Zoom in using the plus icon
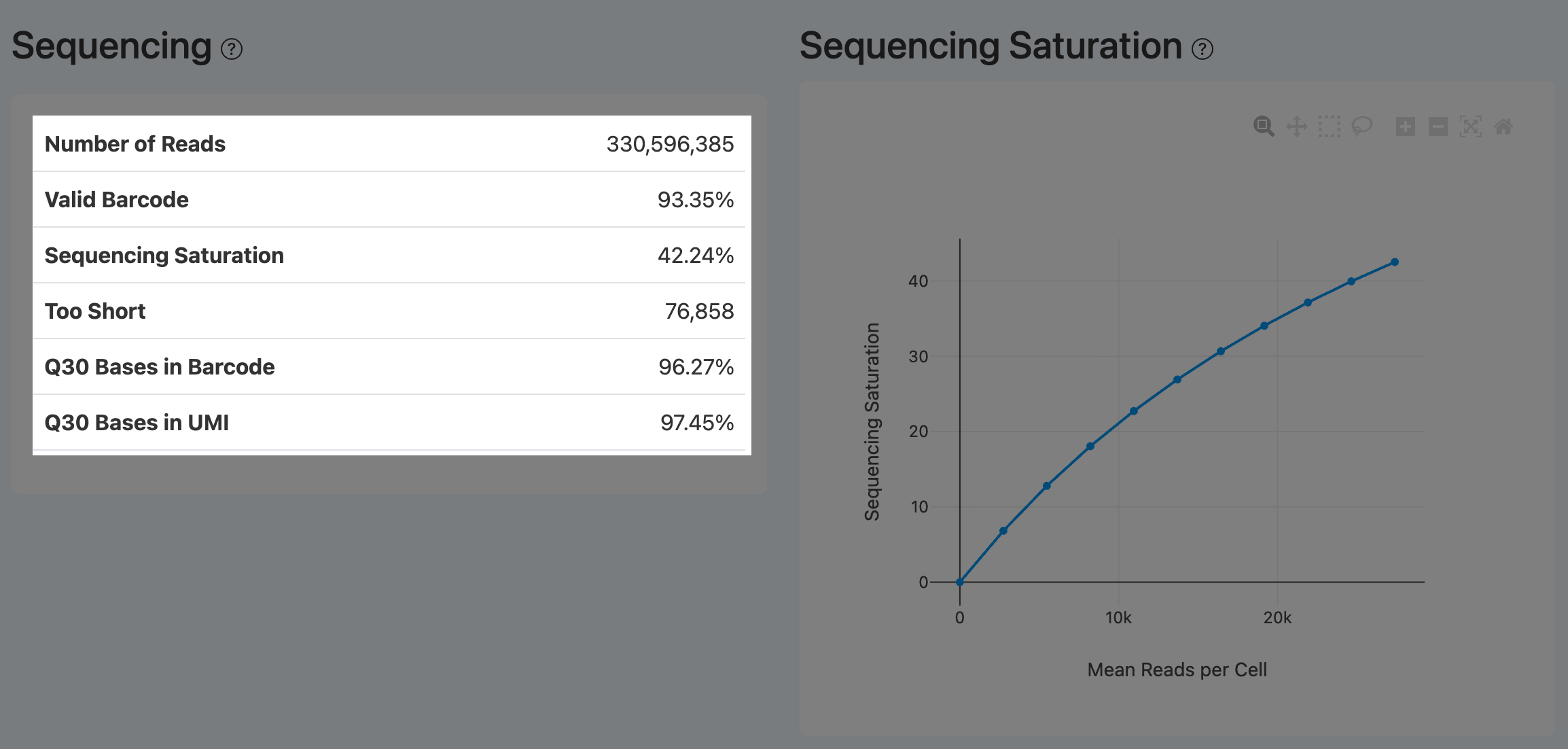Viewport: 1568px width, 749px height. point(1406,126)
